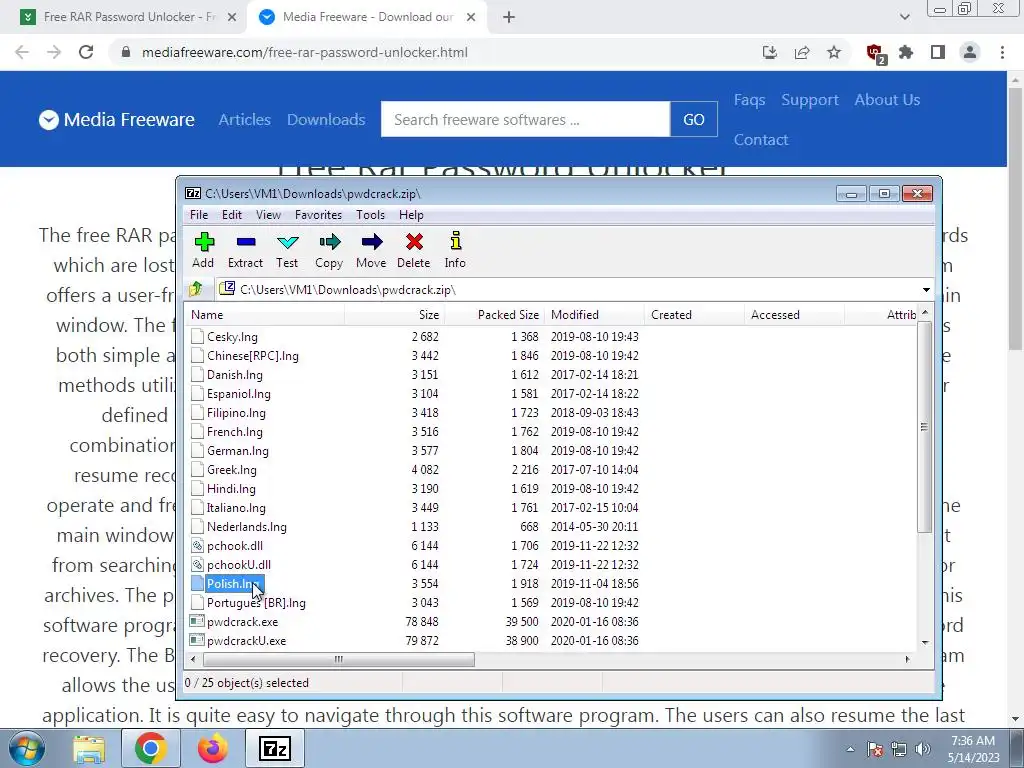Image resolution: width=1024 pixels, height=768 pixels.
Task: Sort by the Name column header
Action: (x=264, y=315)
